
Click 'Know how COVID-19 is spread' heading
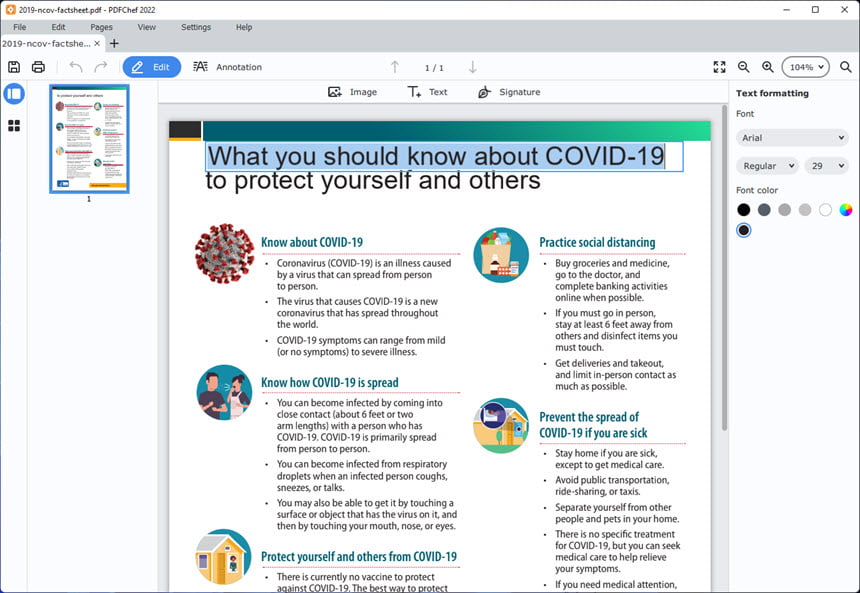click(x=330, y=382)
